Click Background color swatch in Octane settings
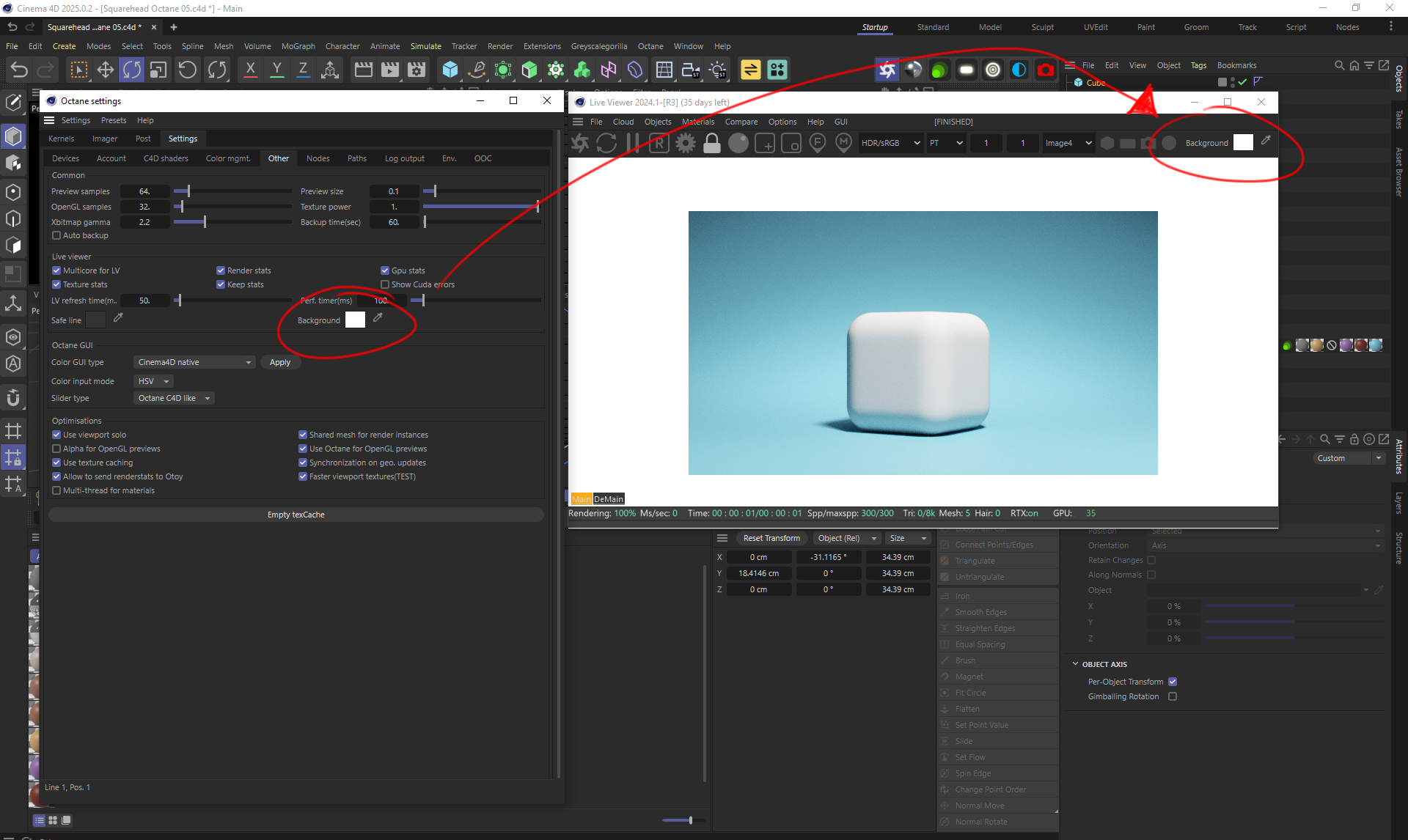This screenshot has height=840, width=1408. [x=355, y=320]
